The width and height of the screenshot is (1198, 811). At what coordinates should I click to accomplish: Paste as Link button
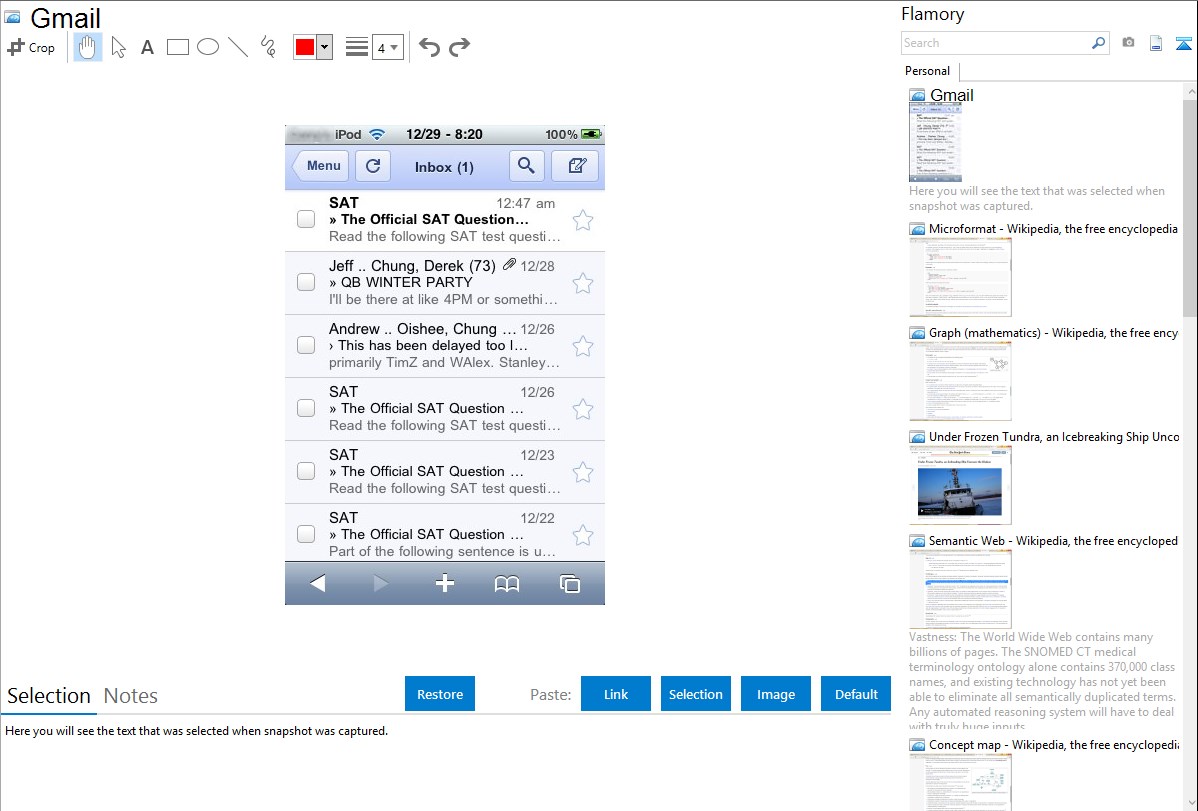[616, 694]
